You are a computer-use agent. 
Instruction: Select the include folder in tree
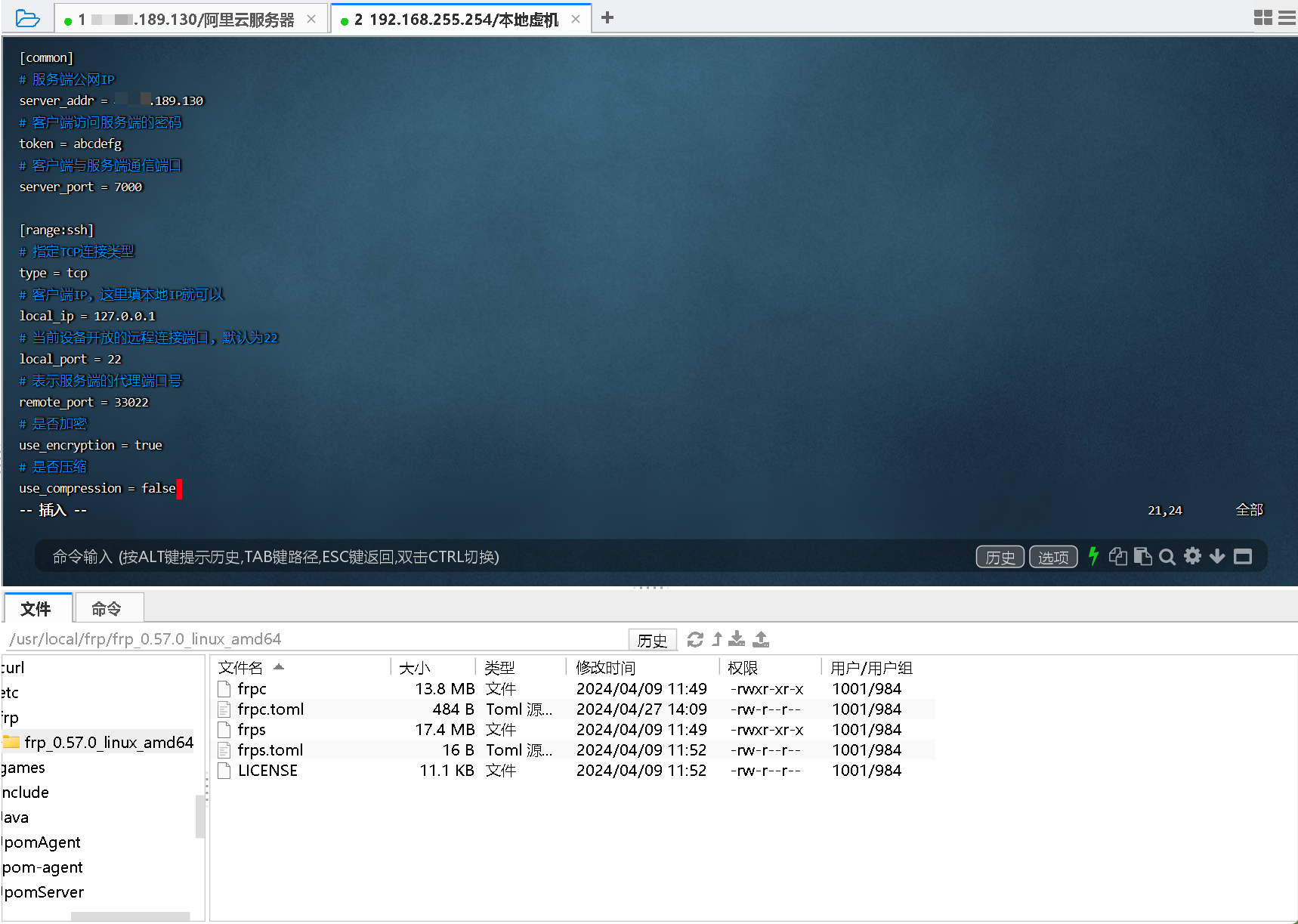point(25,792)
